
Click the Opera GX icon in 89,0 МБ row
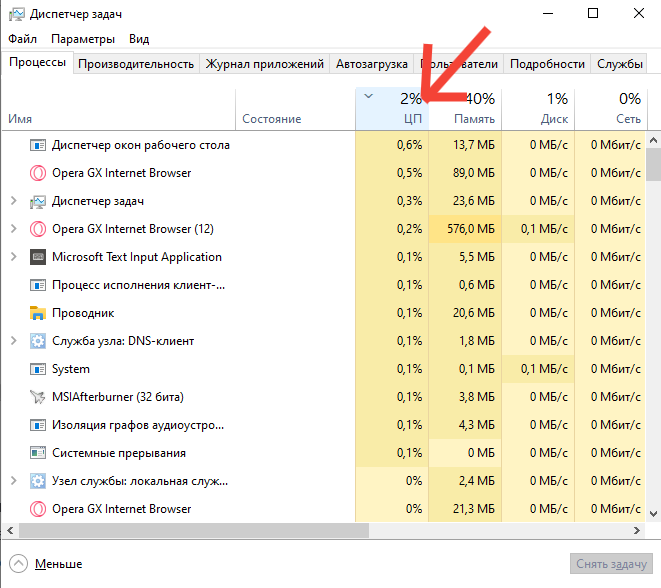click(38, 173)
